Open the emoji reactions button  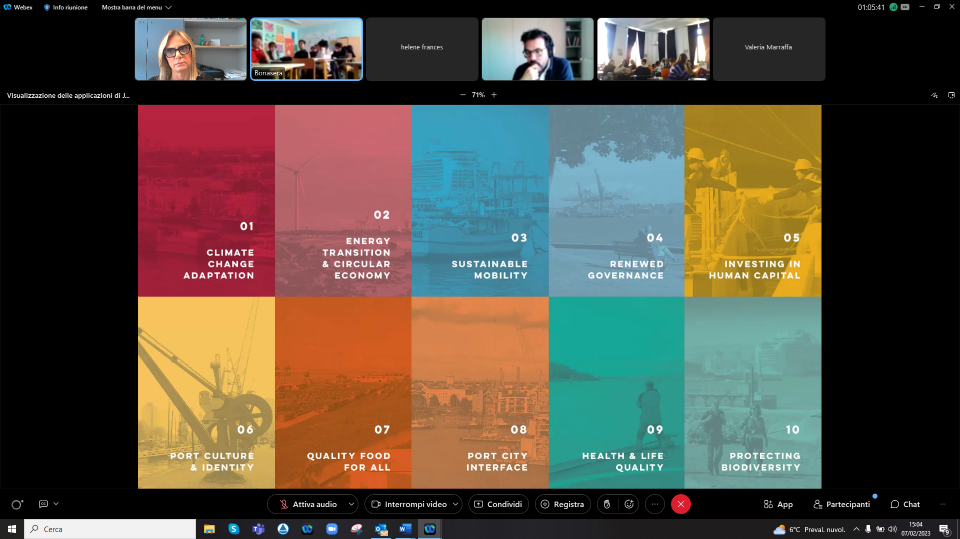tap(629, 504)
